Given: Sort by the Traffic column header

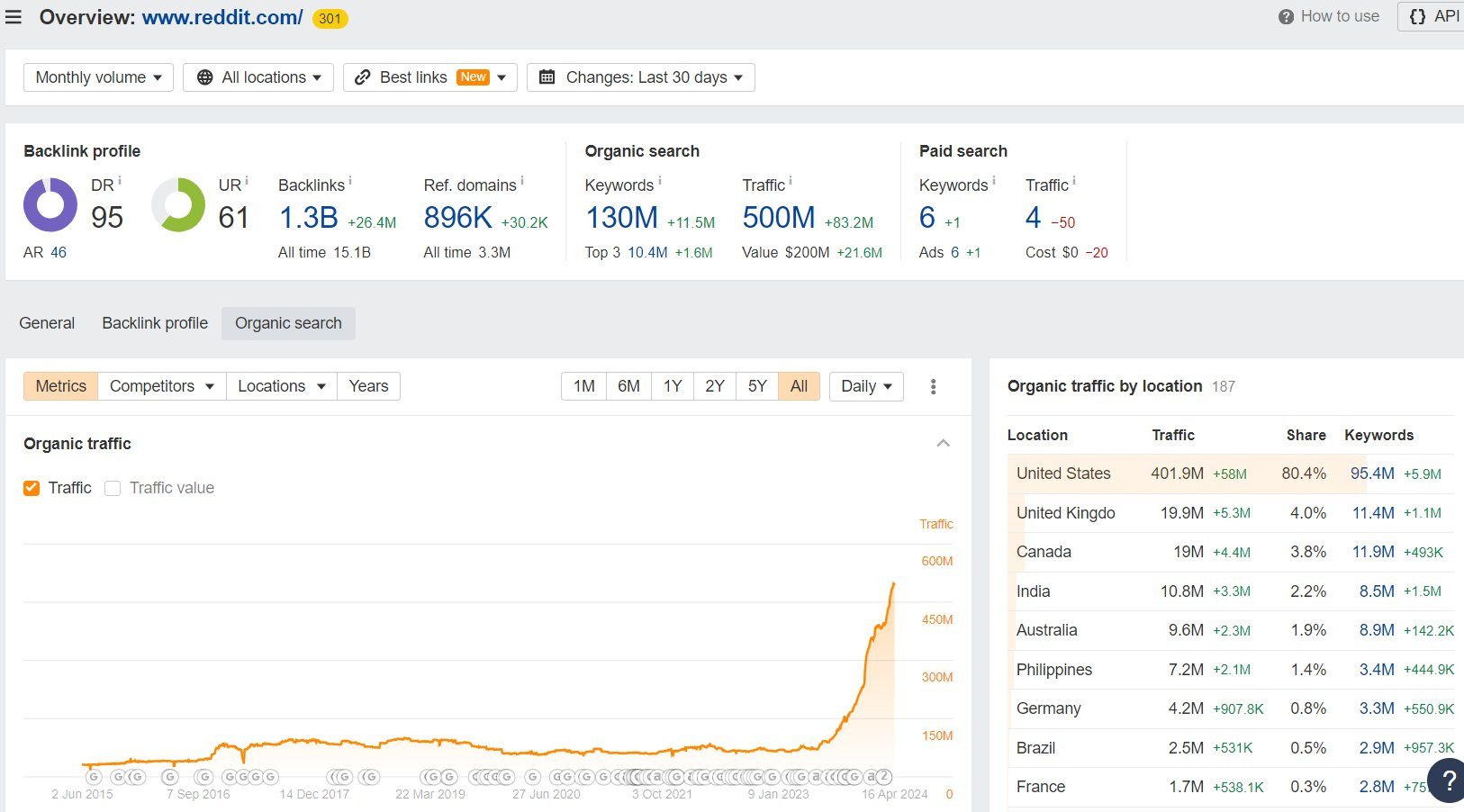Looking at the screenshot, I should 1173,435.
